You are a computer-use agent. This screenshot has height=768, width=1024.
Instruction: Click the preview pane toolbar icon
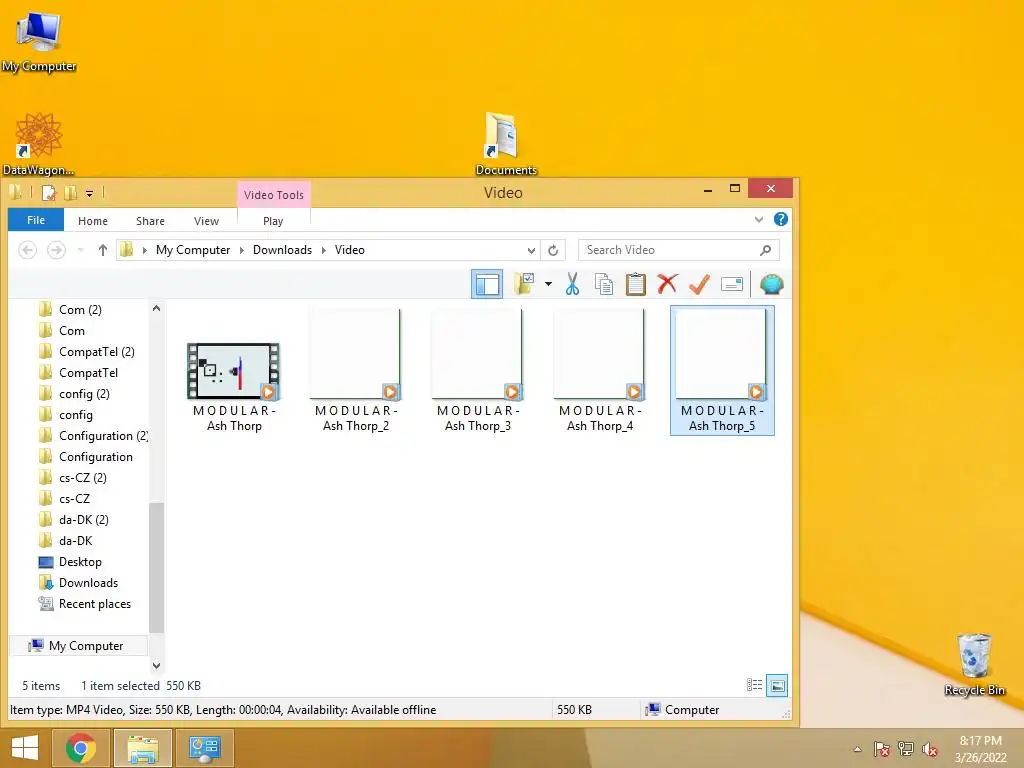pyautogui.click(x=487, y=284)
